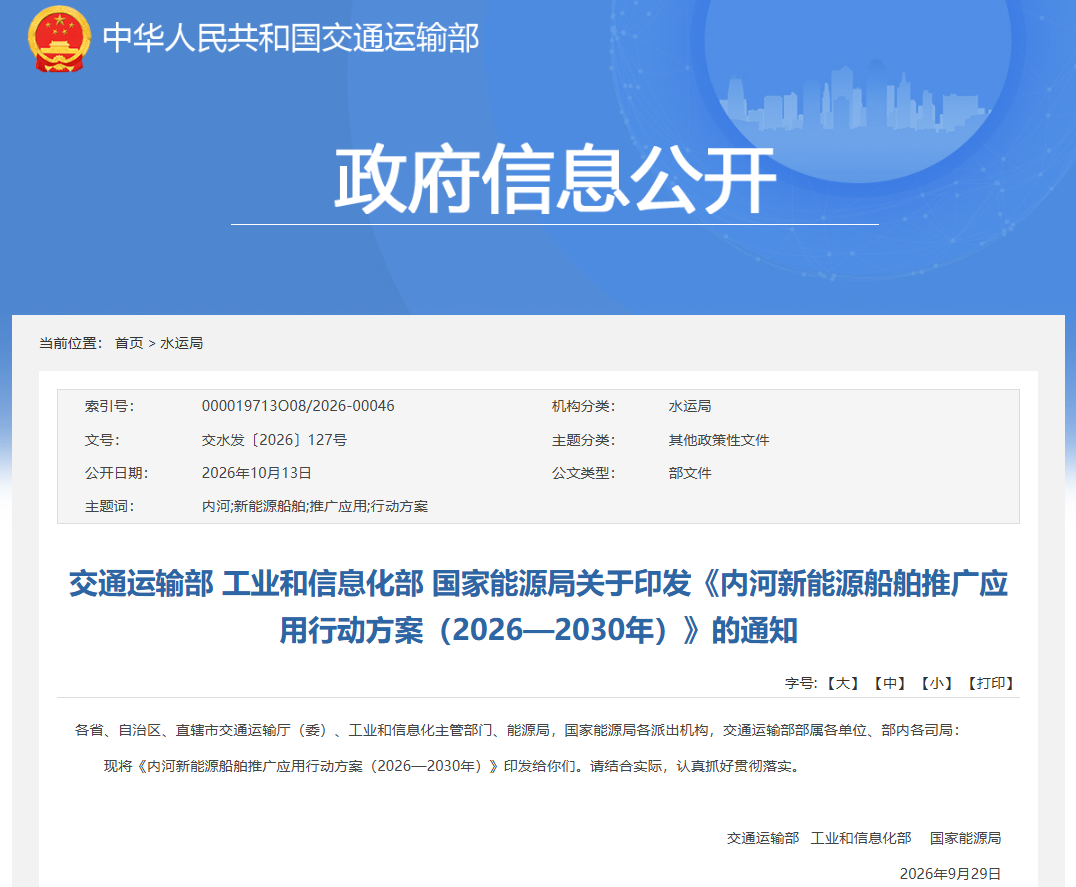Click the 公开日期 label
This screenshot has height=887, width=1076.
[116, 473]
